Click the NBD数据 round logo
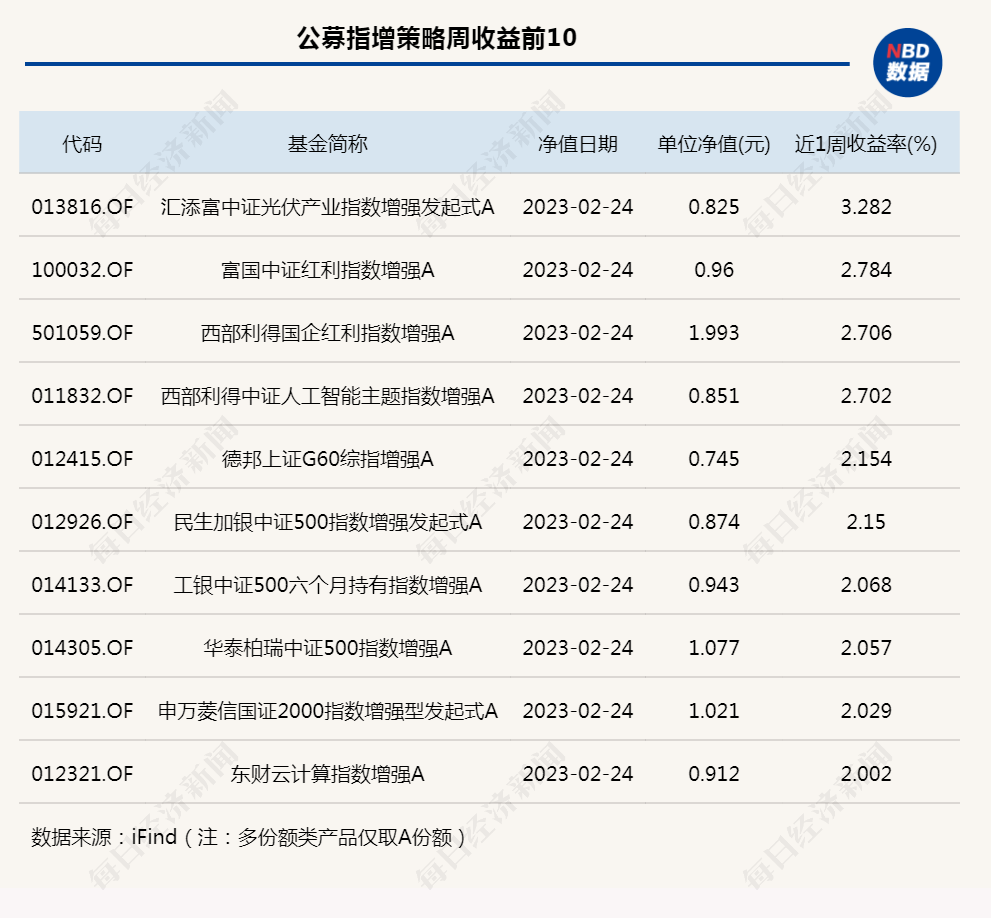Viewport: 991px width, 918px height. click(x=908, y=63)
